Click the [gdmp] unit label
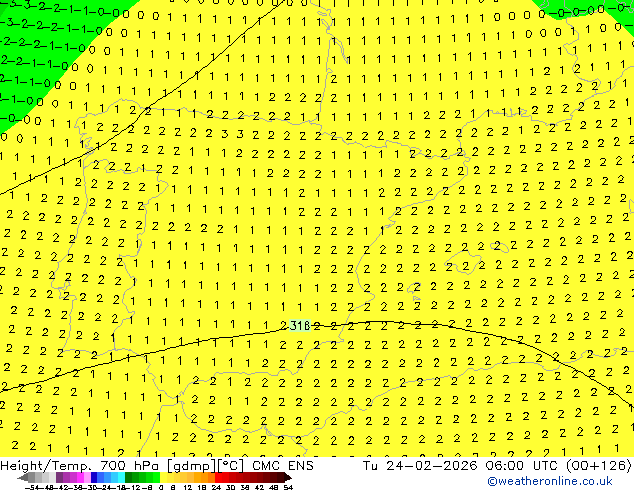 pos(192,466)
